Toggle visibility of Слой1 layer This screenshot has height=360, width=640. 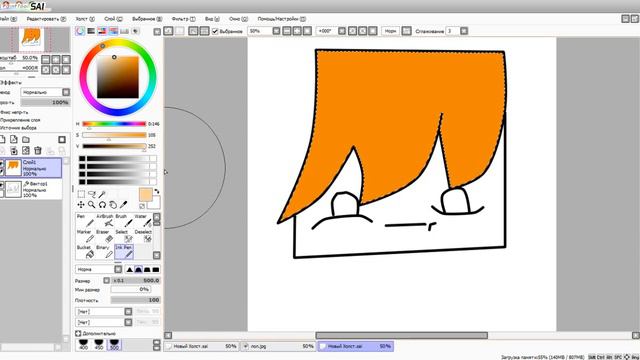tap(2, 163)
